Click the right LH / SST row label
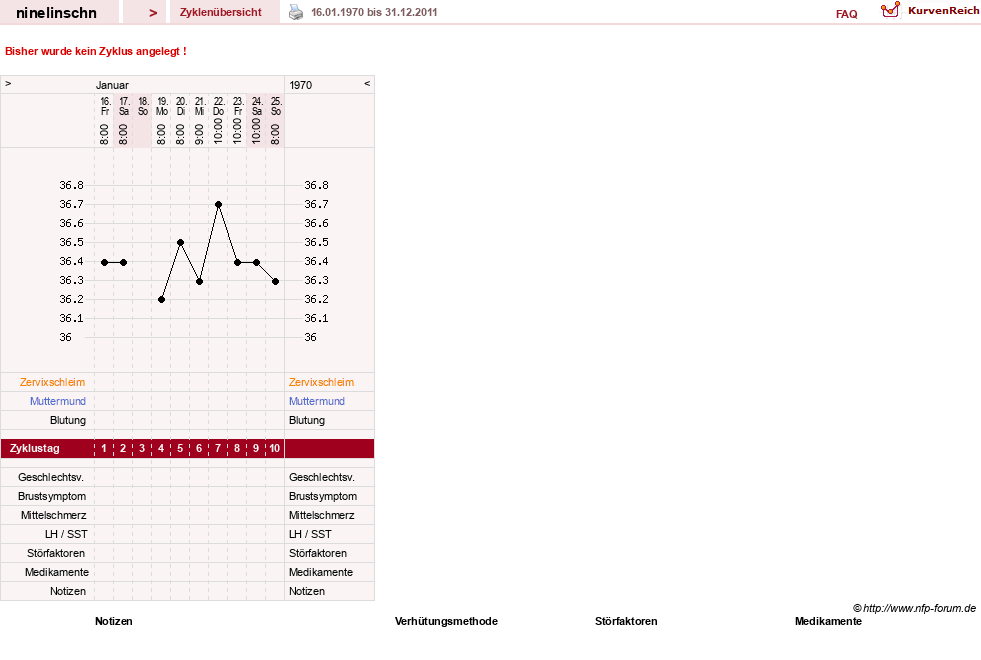Viewport: 981px width, 660px height. pos(310,534)
